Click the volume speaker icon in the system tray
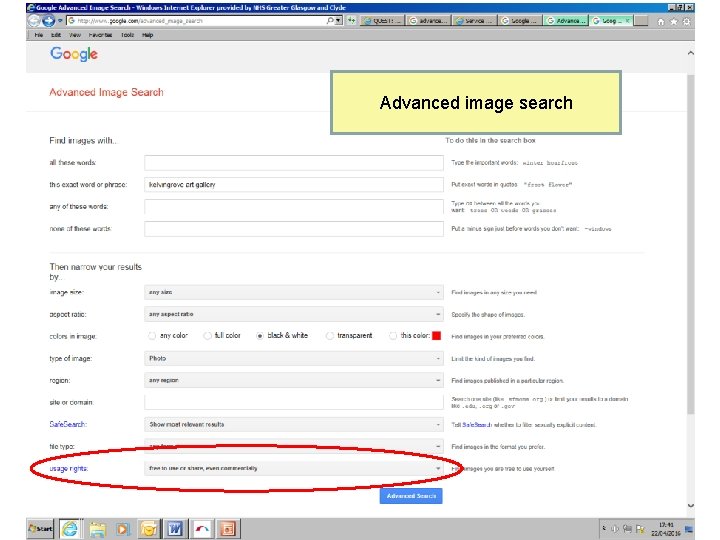720x540 pixels. tap(615, 529)
